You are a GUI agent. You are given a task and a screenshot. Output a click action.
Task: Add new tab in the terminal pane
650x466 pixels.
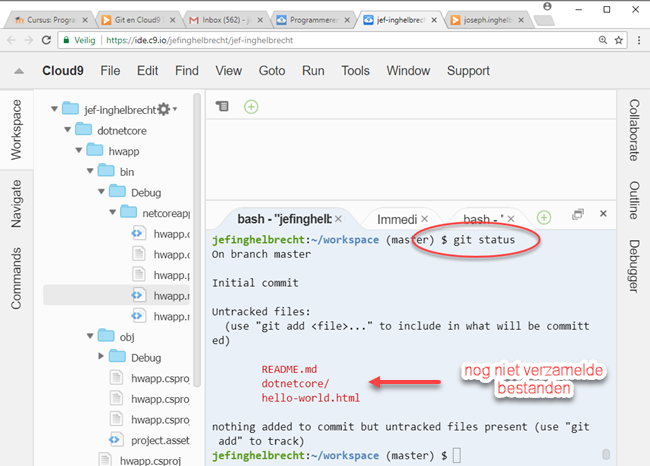coord(544,217)
